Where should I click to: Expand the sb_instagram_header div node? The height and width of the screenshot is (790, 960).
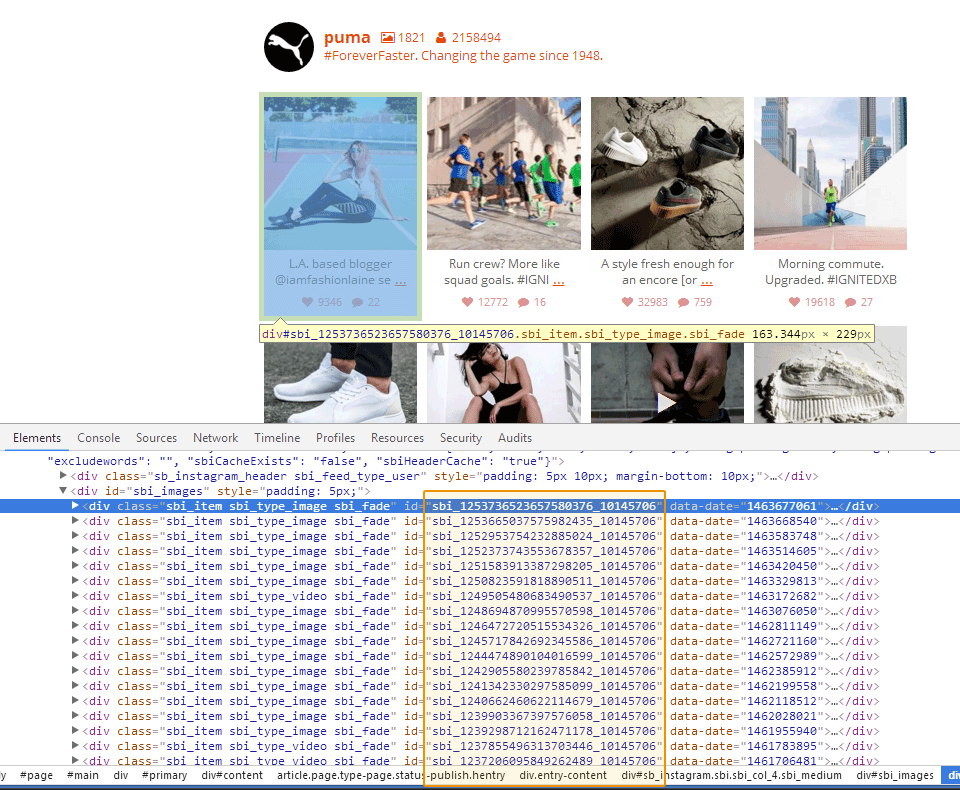pos(64,476)
